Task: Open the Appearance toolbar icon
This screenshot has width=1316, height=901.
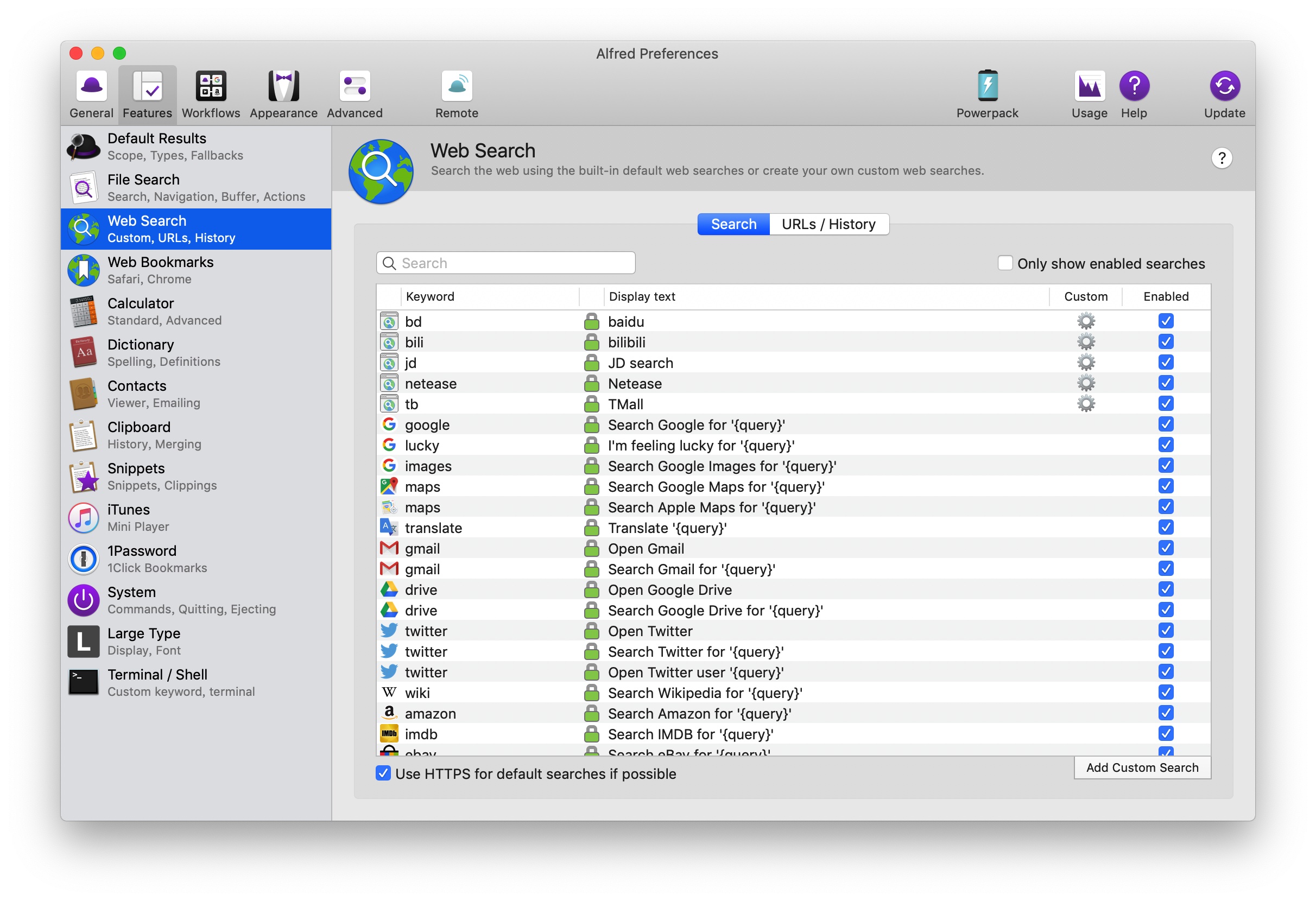Action: click(x=283, y=94)
